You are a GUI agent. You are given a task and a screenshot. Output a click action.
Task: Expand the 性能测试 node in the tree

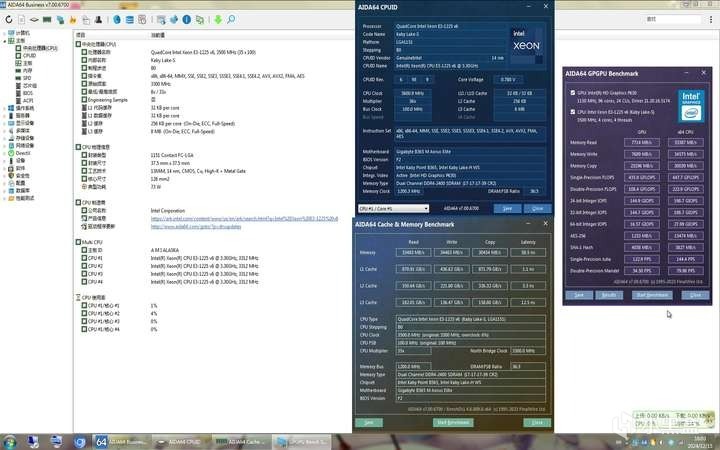[5, 198]
